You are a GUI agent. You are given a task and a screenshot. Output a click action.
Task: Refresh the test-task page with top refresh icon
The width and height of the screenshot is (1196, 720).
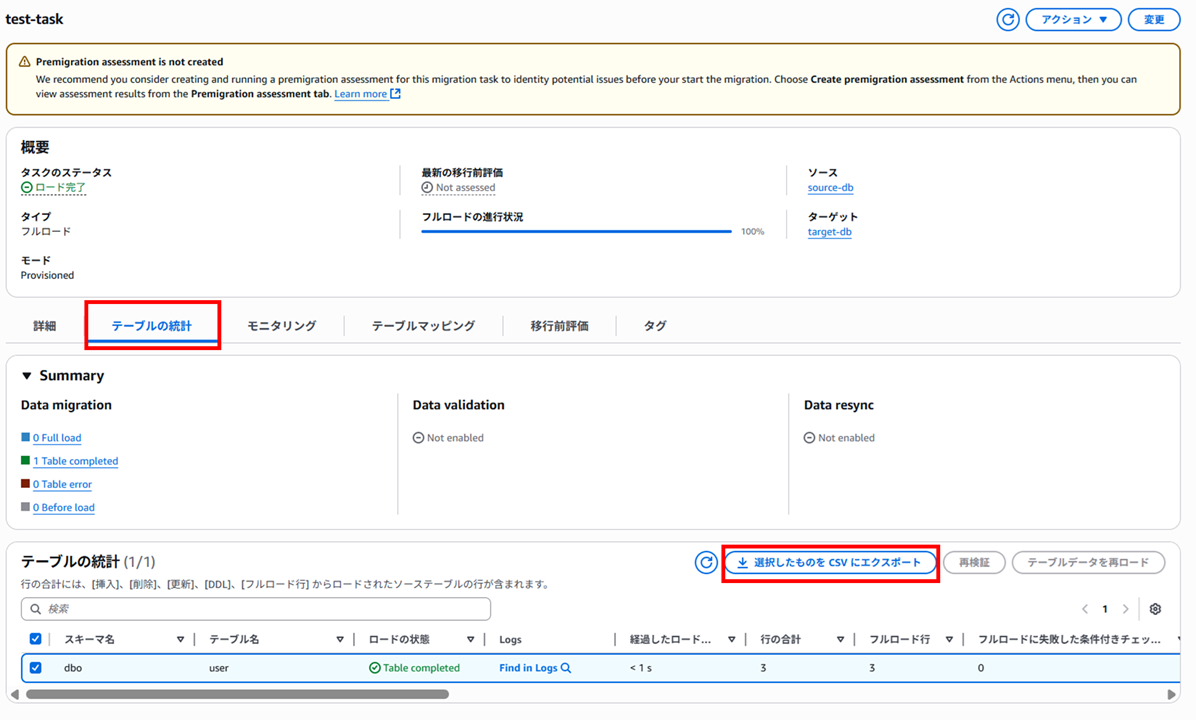click(x=1008, y=20)
